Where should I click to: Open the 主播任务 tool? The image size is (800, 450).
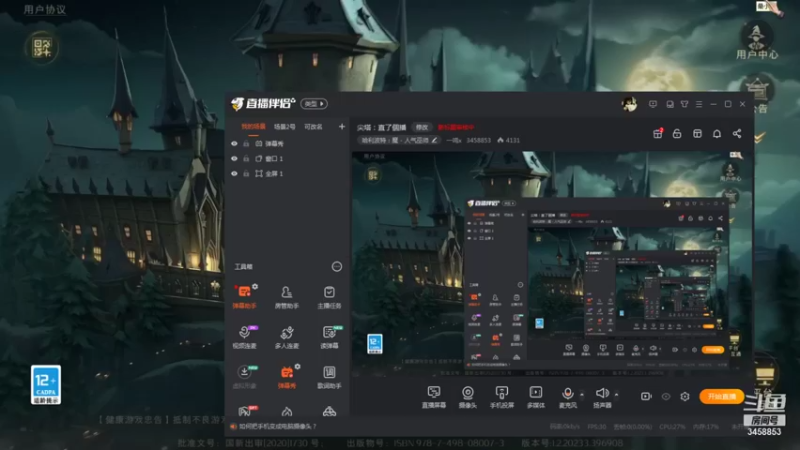[x=329, y=296]
